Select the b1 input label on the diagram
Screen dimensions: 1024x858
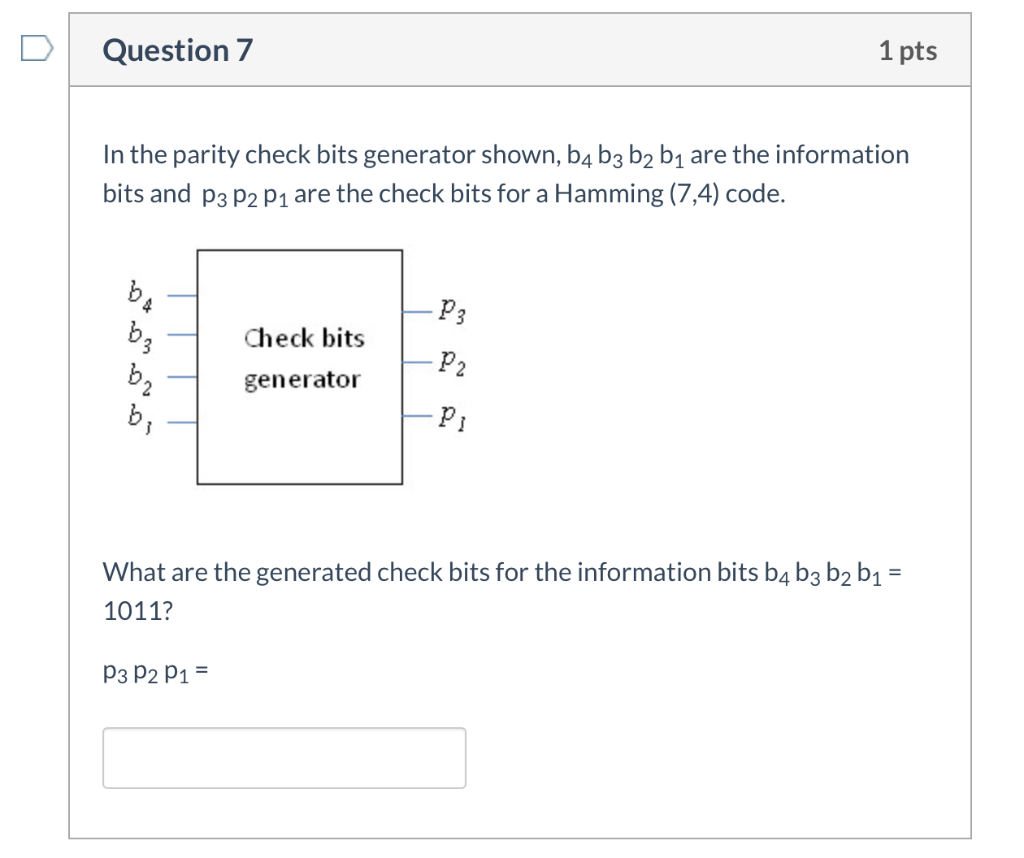(x=137, y=414)
